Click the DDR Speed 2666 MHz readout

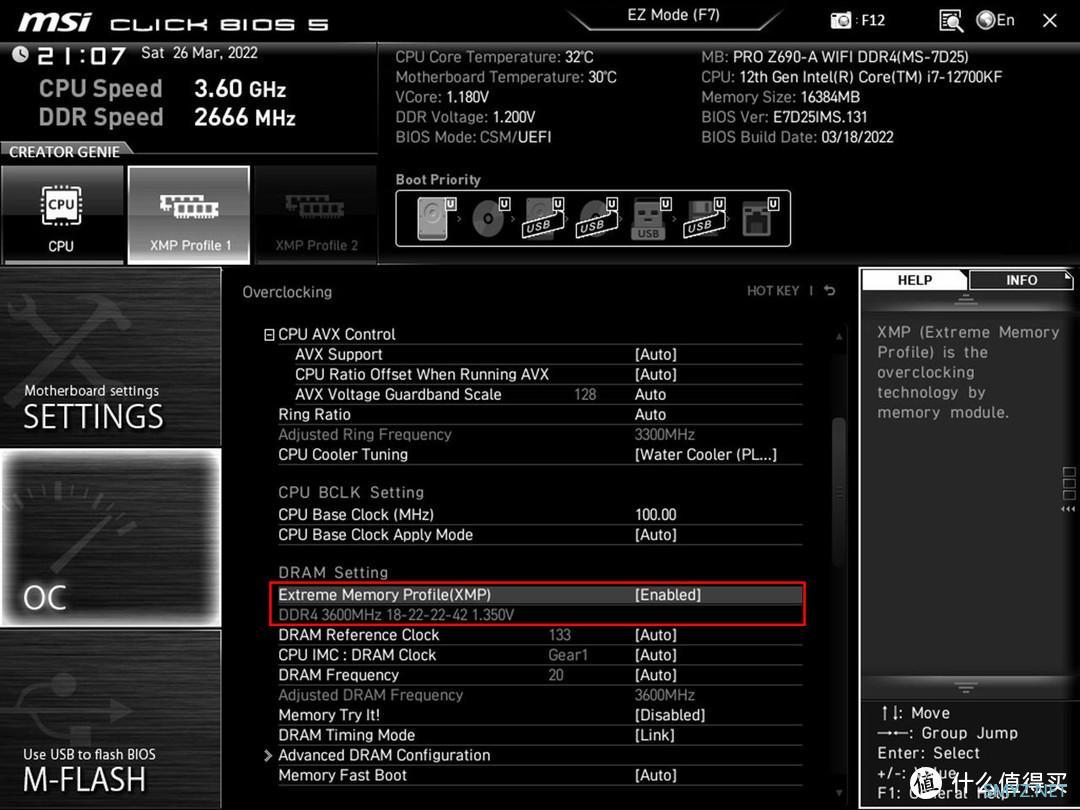tap(167, 116)
